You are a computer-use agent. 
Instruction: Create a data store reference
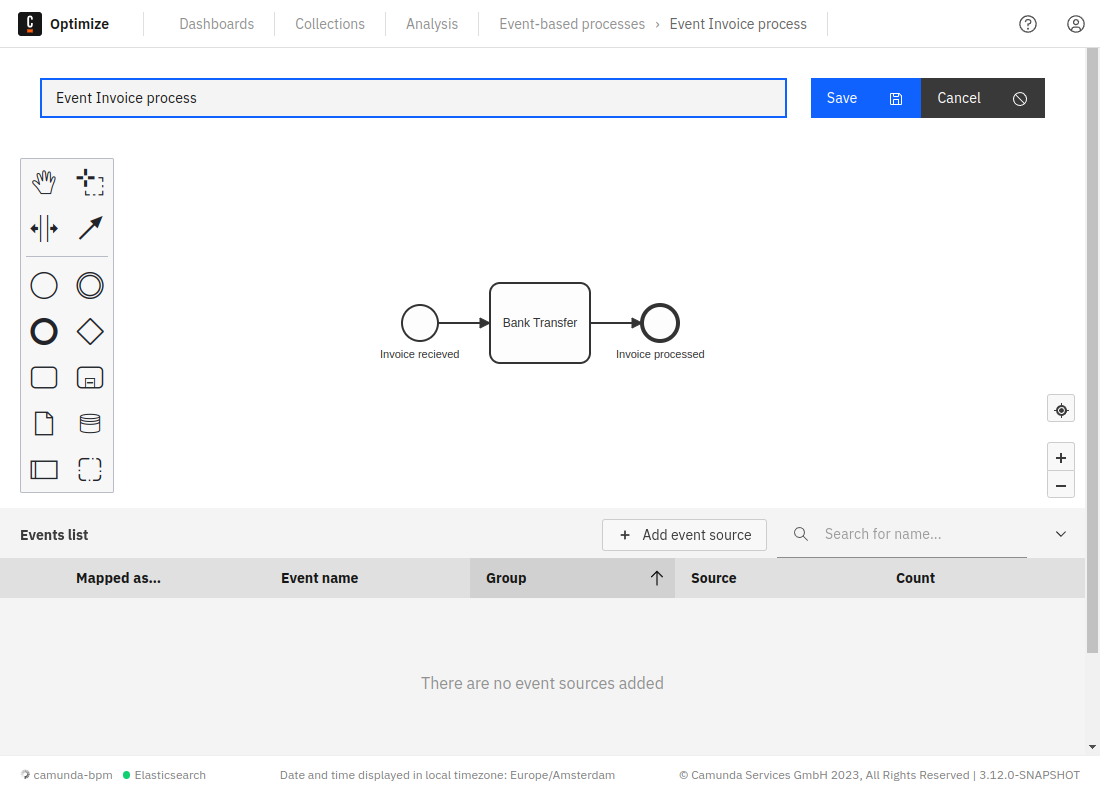[x=90, y=424]
